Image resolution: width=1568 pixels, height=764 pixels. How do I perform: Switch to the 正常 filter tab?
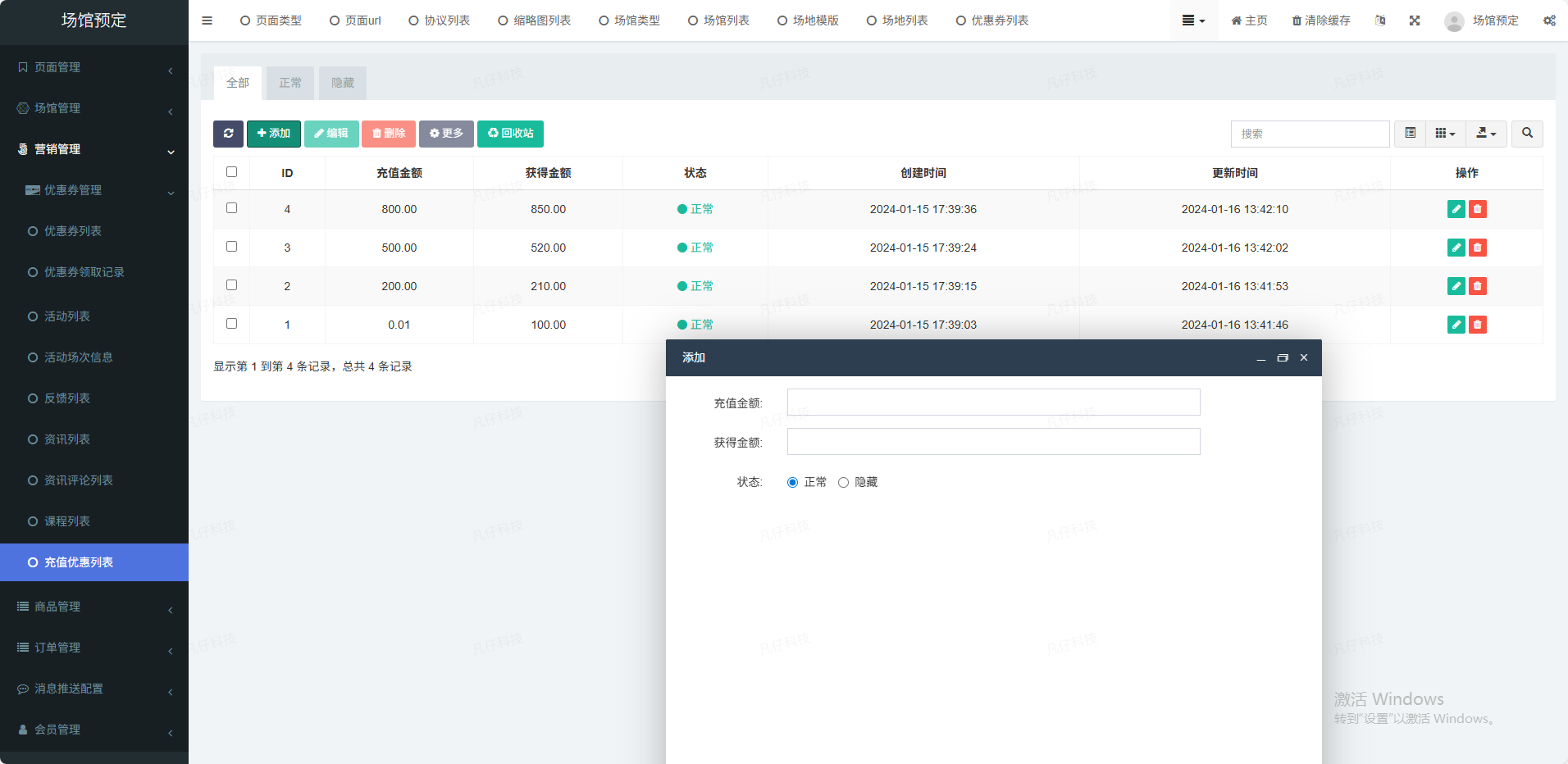(289, 83)
